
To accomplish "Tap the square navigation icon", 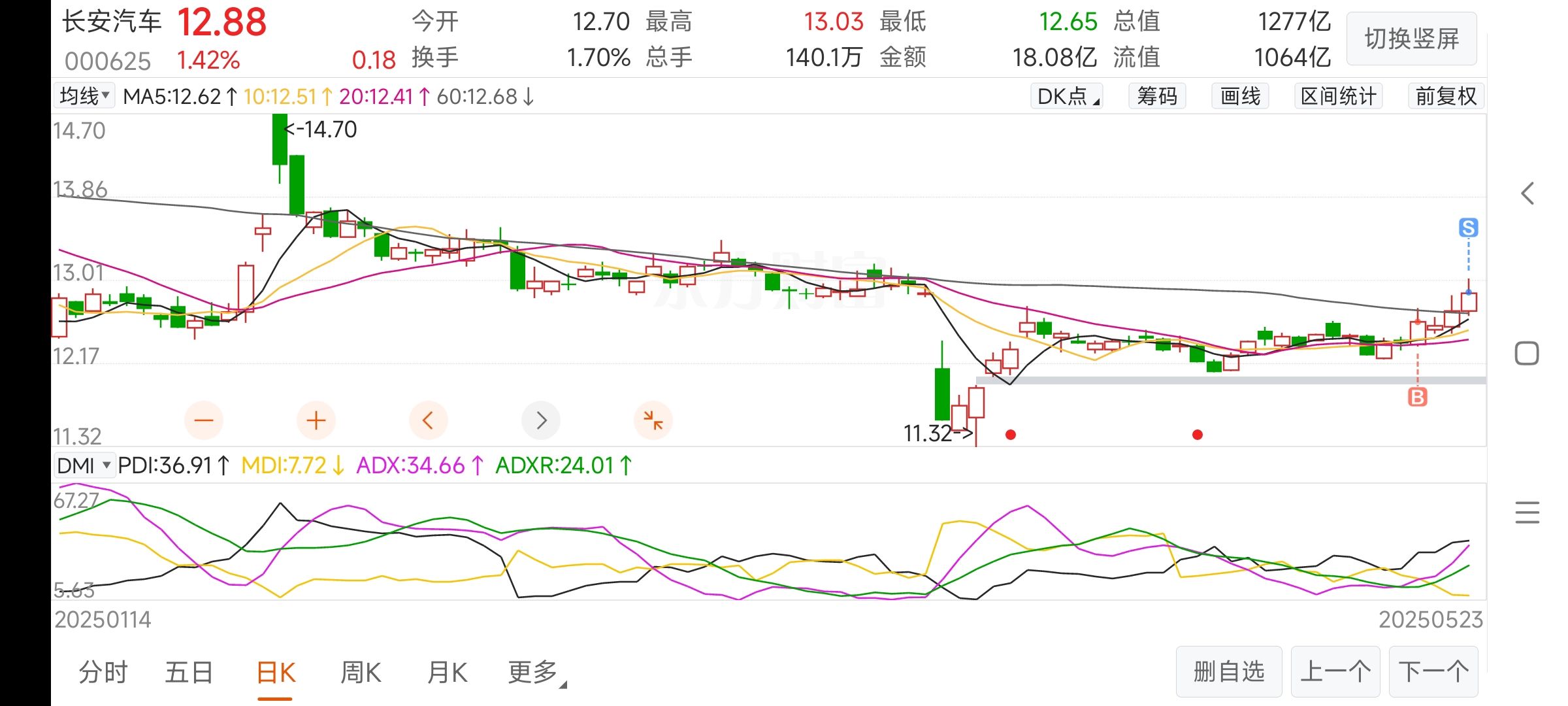I will coord(1527,354).
